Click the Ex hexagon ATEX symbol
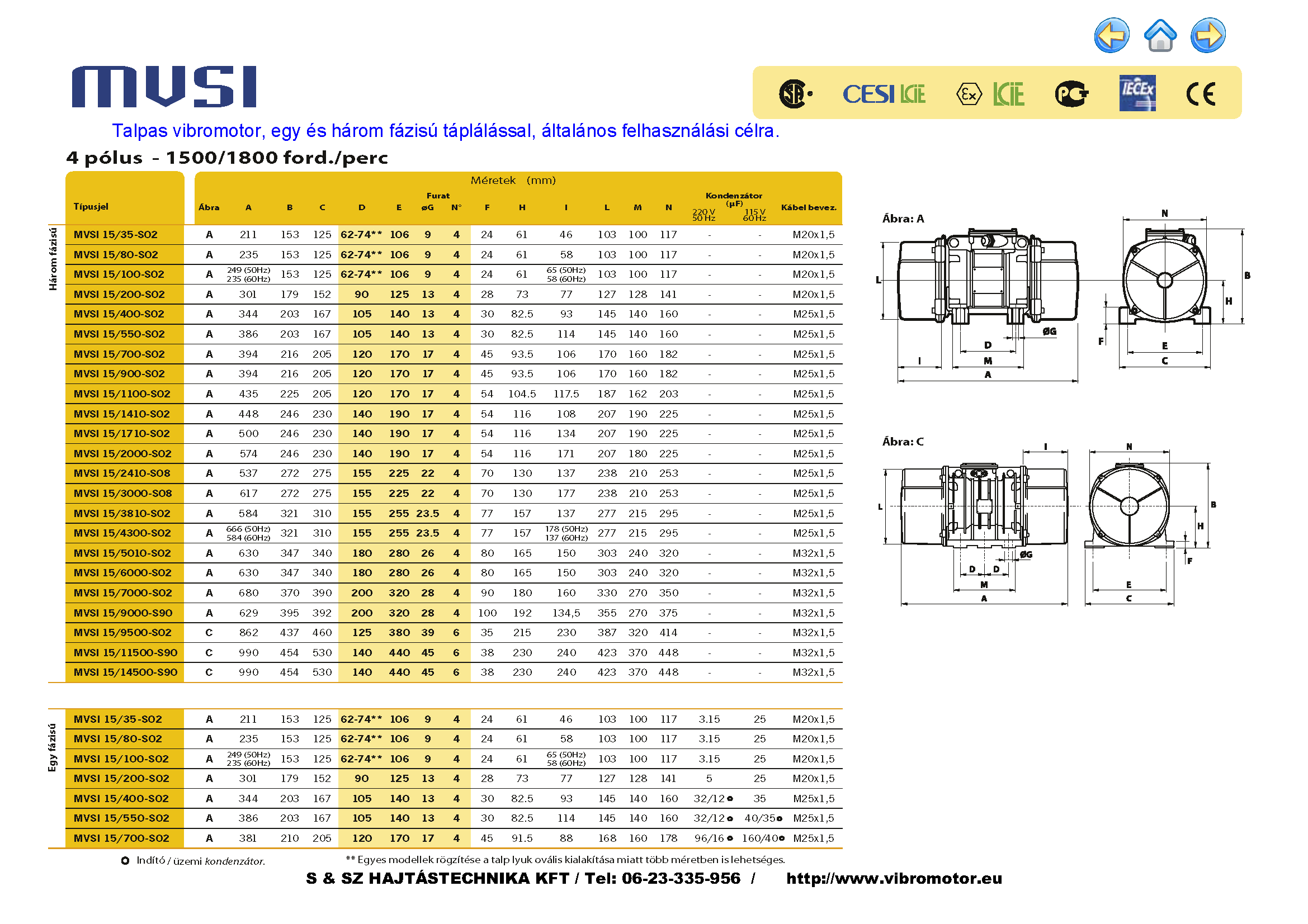Image resolution: width=1308 pixels, height=924 pixels. pos(969,94)
